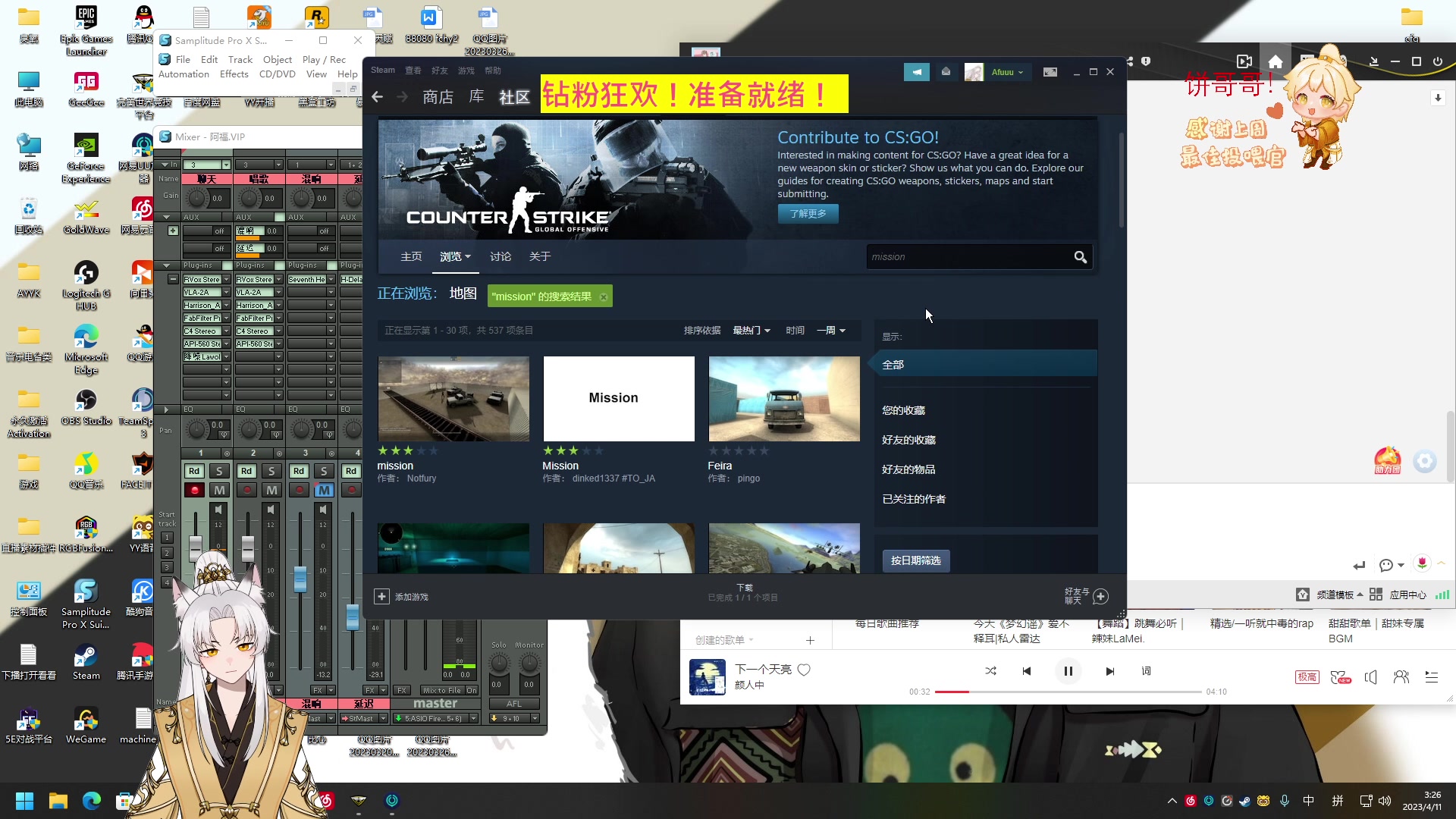This screenshot has height=819, width=1456.
Task: Select 极高 sound quality badge
Action: tap(1307, 677)
